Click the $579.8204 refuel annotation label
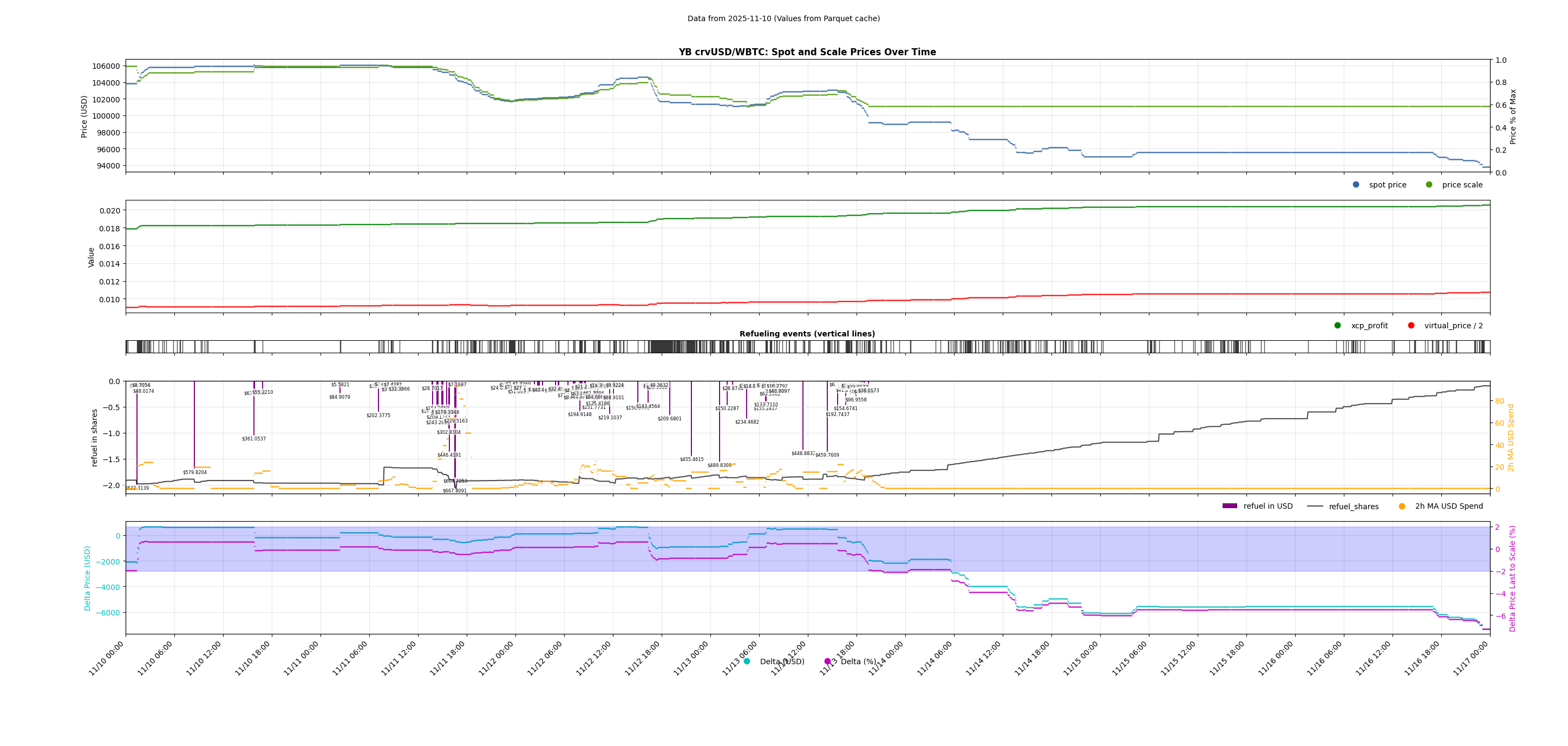 click(195, 472)
